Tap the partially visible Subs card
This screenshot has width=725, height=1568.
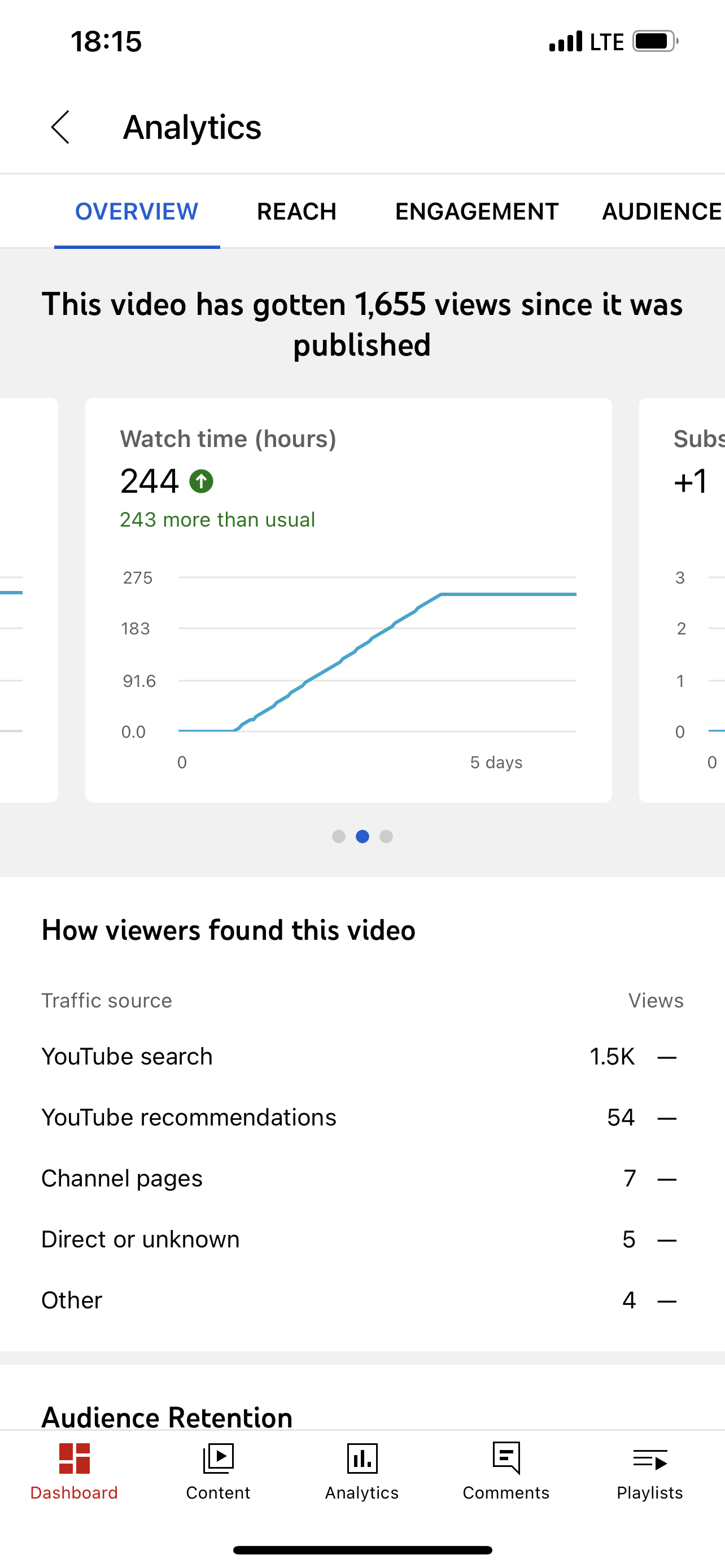point(682,600)
